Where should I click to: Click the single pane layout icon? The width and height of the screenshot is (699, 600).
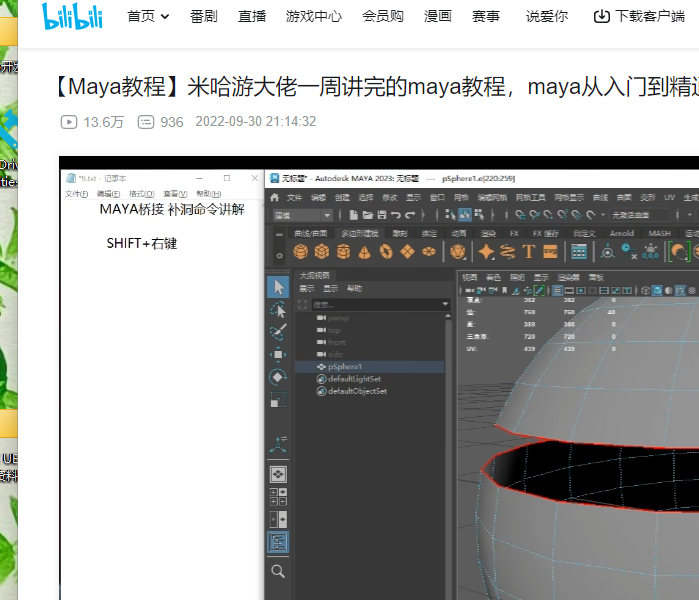278,474
